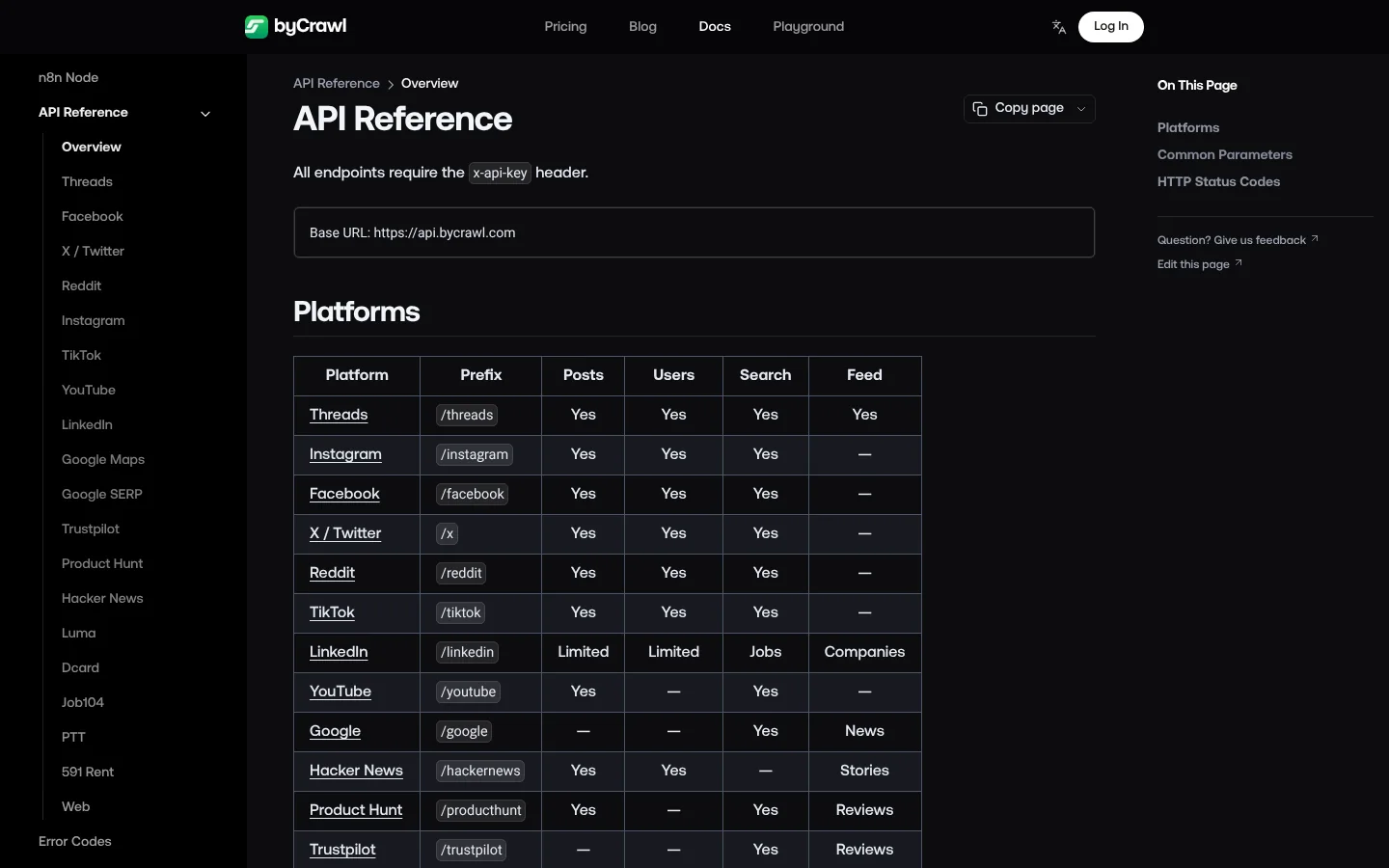Click the Base URL code box

click(x=694, y=232)
